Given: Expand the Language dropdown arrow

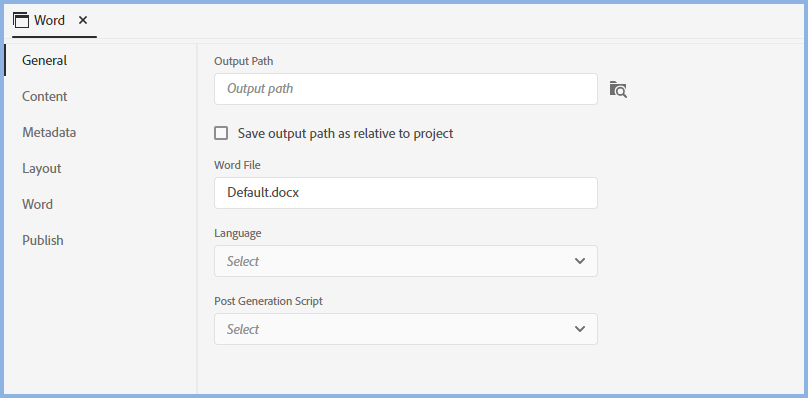Looking at the screenshot, I should (580, 261).
